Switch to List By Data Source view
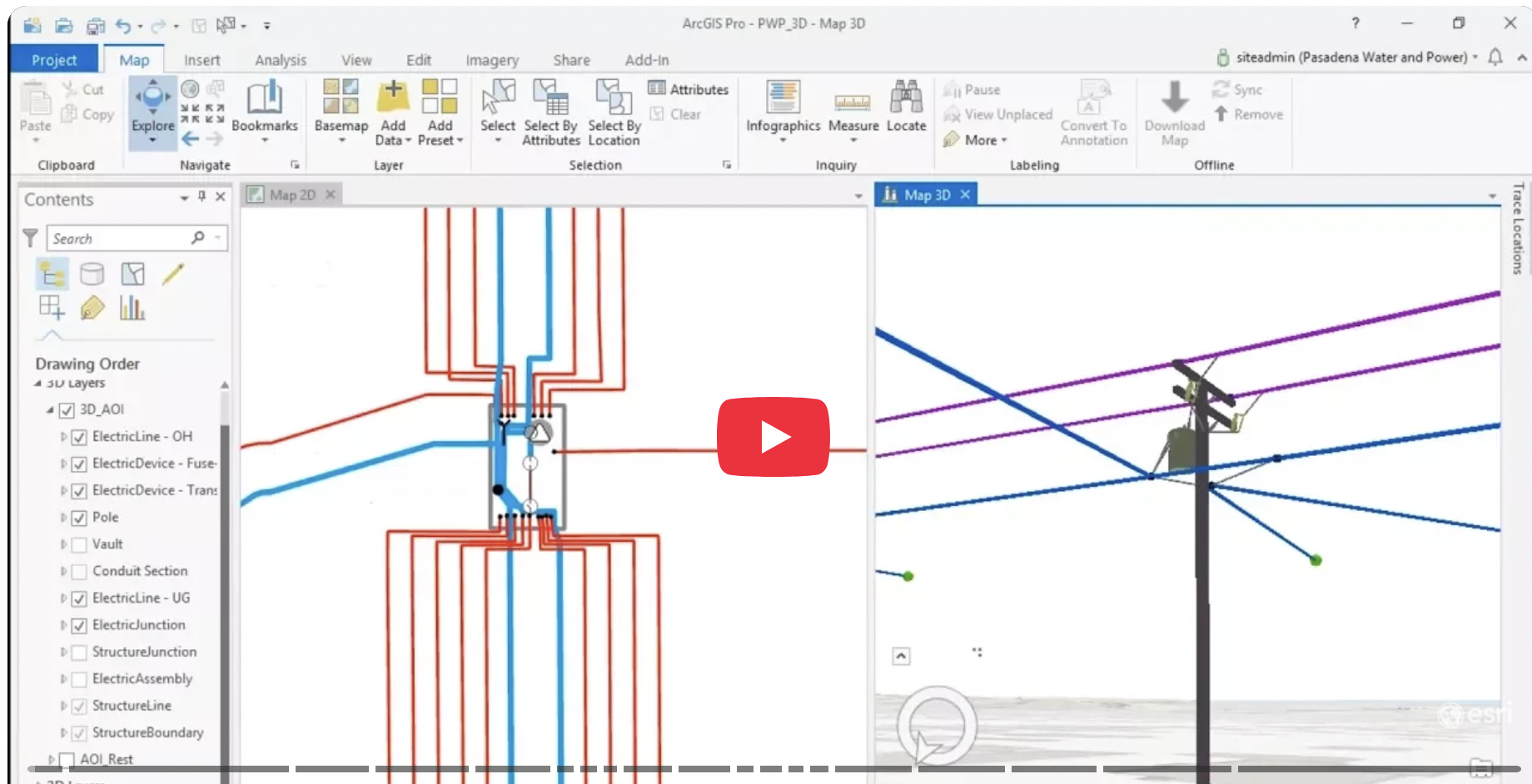 click(x=92, y=274)
